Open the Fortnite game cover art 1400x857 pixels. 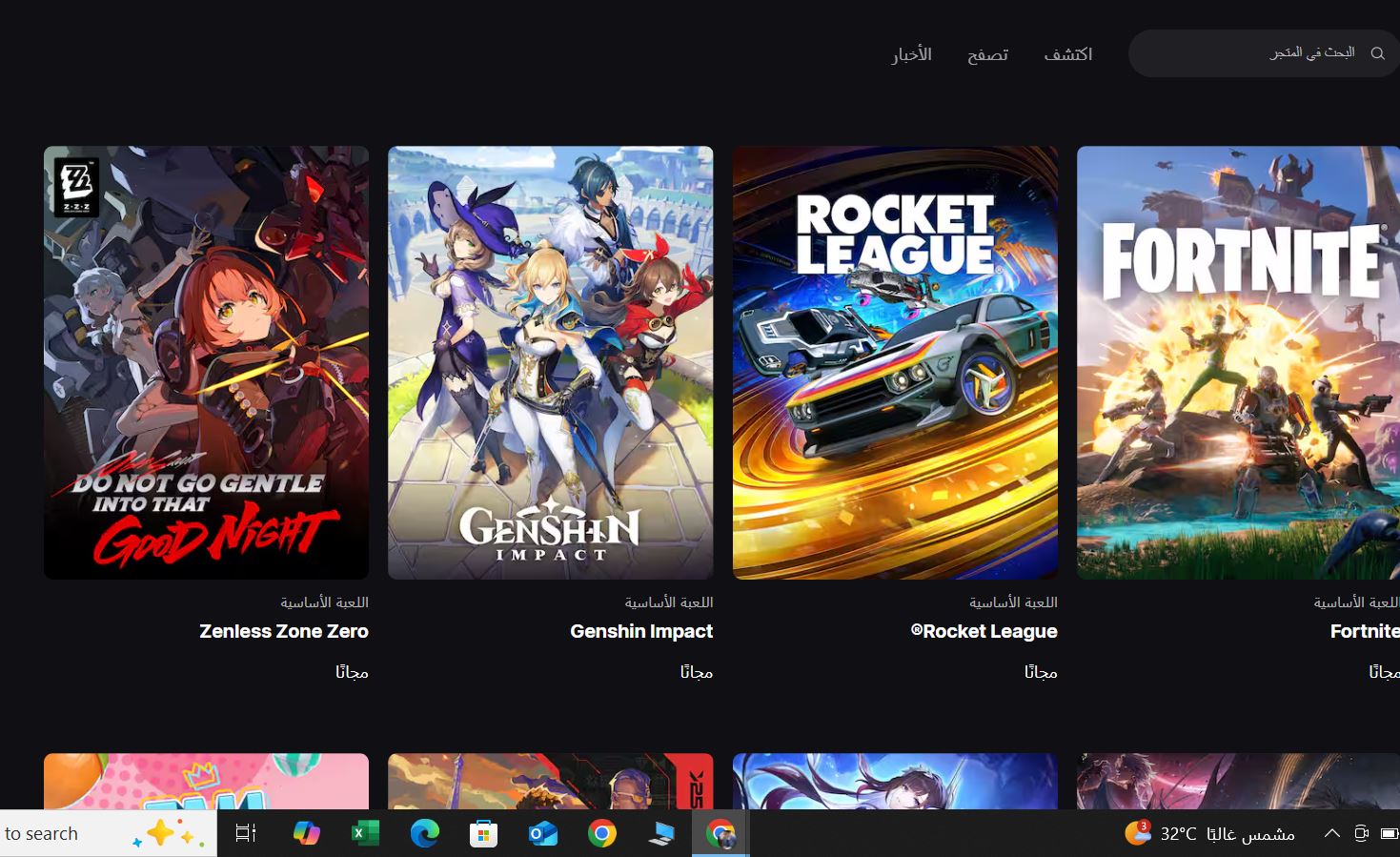[x=1238, y=362]
